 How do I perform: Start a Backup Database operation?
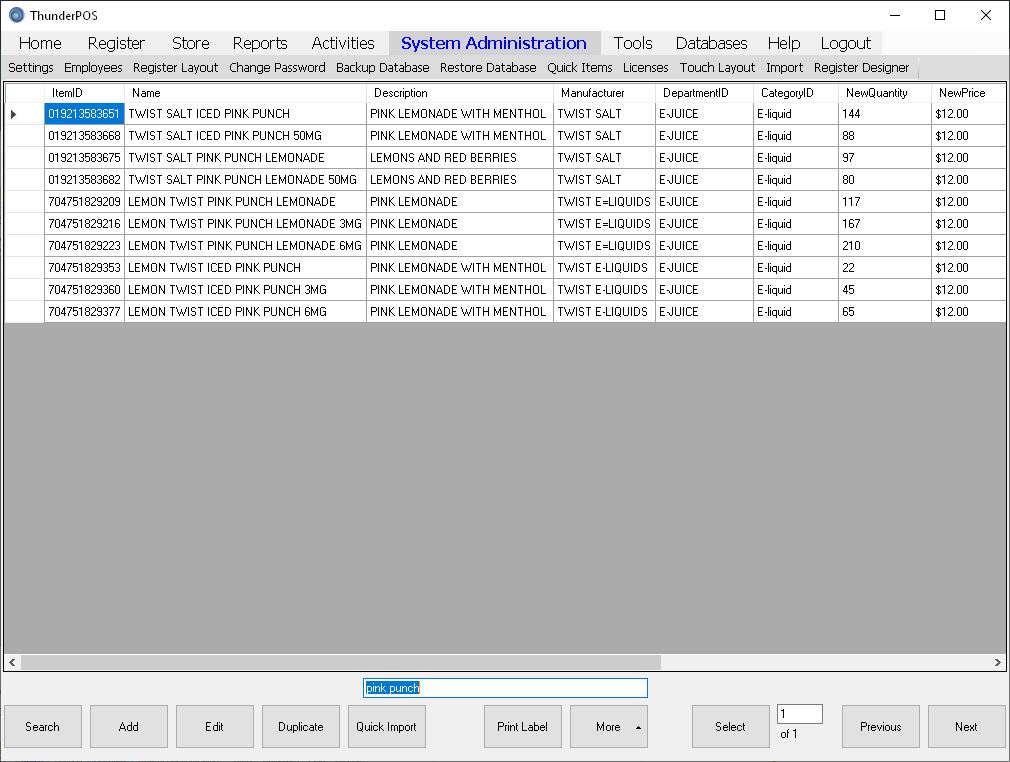[382, 67]
